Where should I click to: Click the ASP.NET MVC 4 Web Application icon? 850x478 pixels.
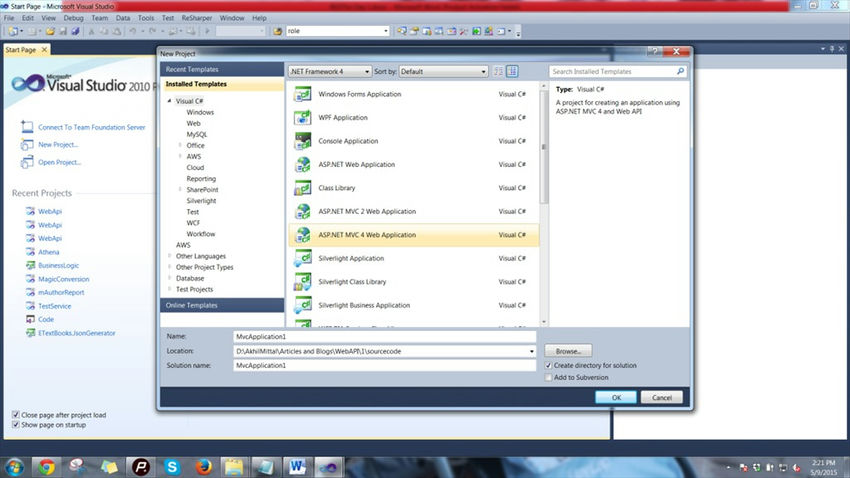pos(302,235)
